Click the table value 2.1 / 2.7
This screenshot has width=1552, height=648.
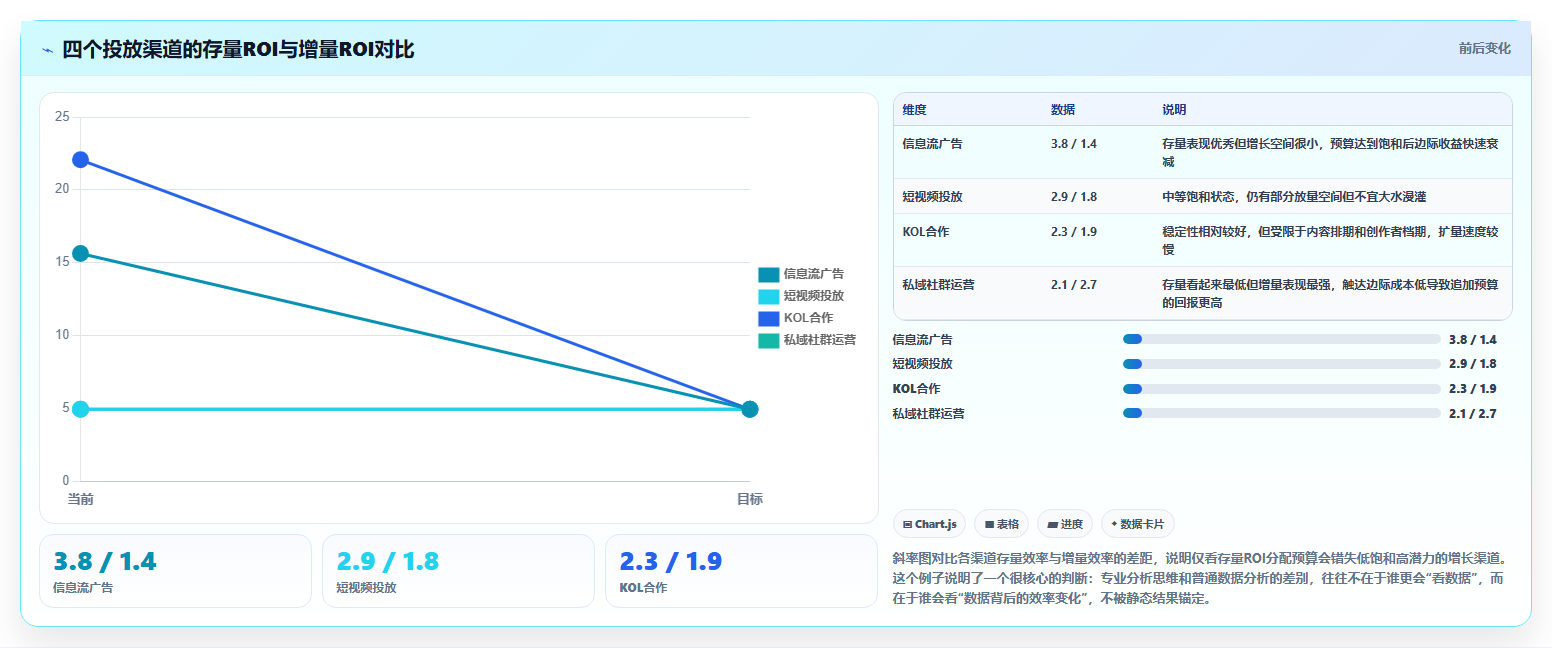click(x=1074, y=285)
